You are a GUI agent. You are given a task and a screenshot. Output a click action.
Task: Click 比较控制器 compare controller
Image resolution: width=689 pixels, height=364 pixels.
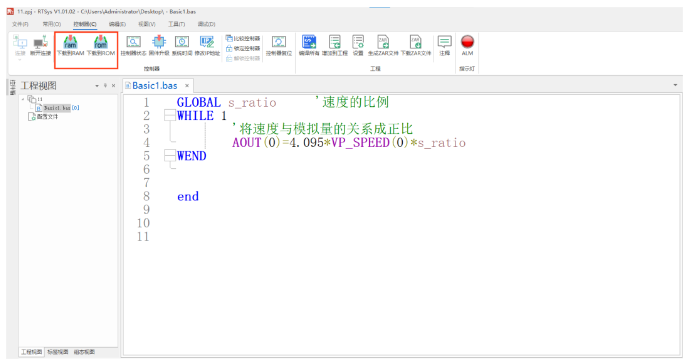(243, 39)
